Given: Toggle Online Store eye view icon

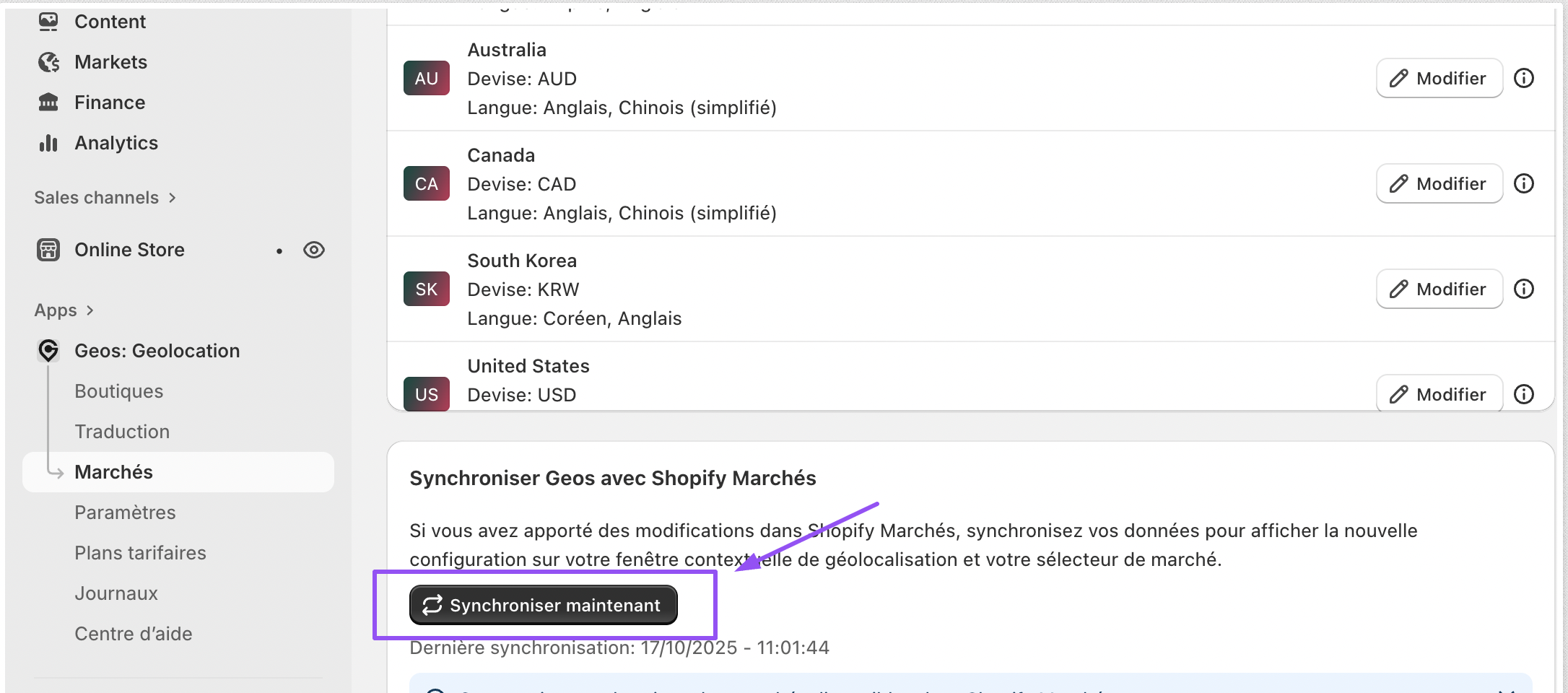Looking at the screenshot, I should pyautogui.click(x=314, y=250).
